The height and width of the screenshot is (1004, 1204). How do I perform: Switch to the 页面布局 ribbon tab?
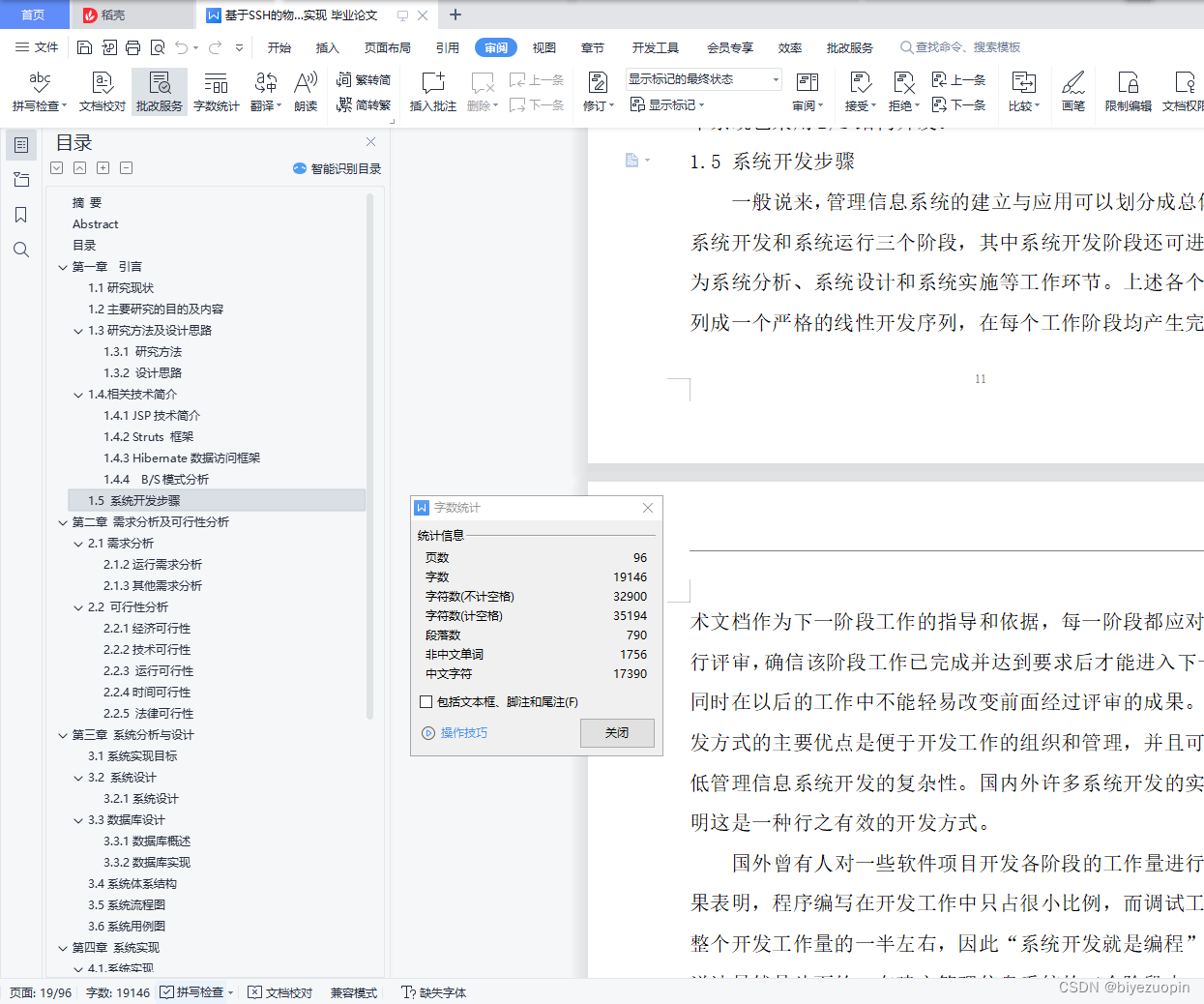tap(388, 47)
